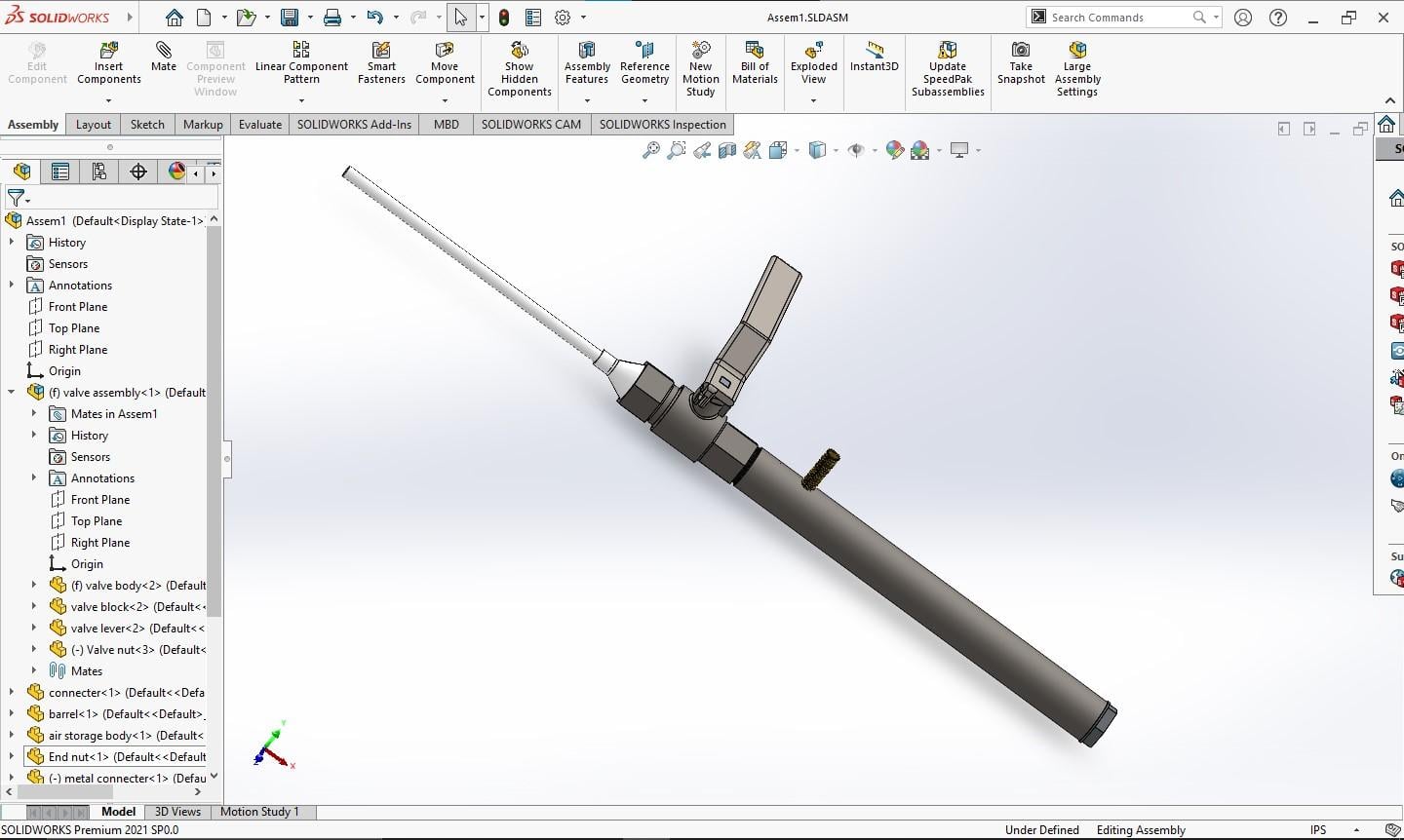
Task: Open the Evaluate tab
Action: click(x=260, y=125)
